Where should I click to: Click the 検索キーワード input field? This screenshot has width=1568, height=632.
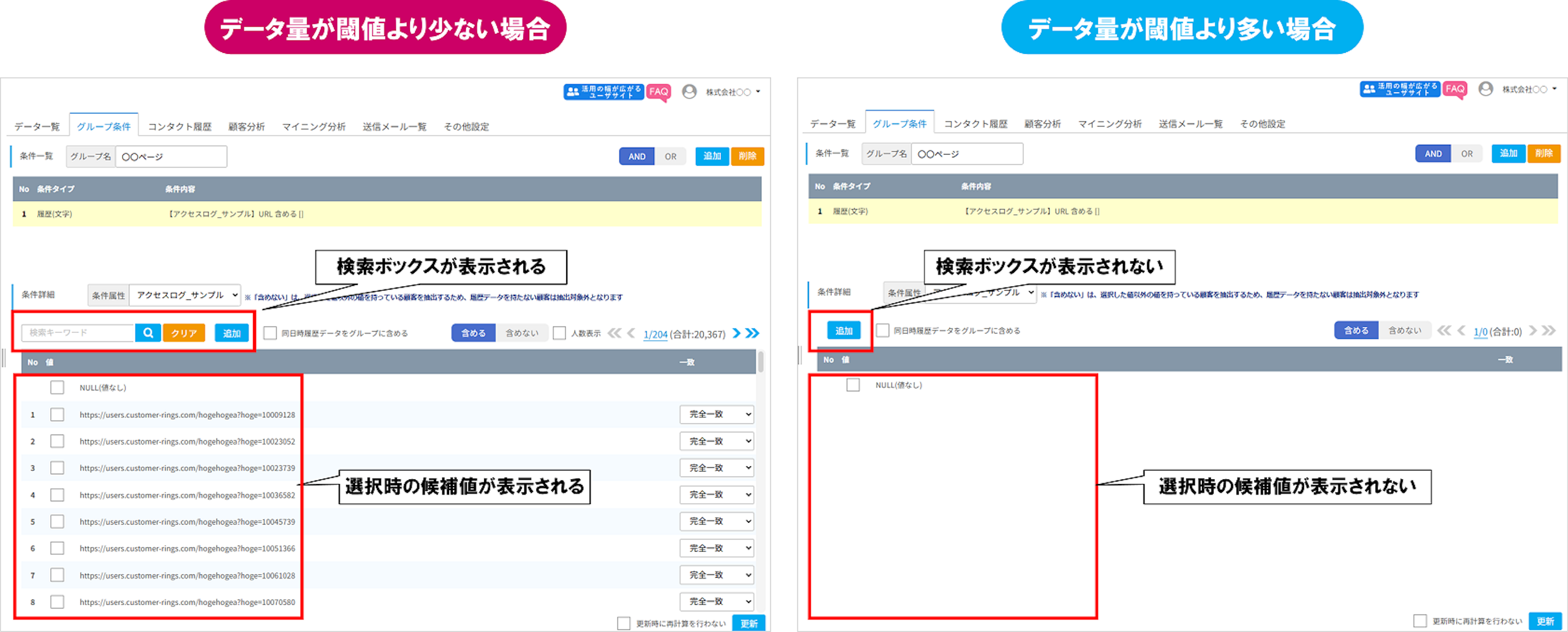pos(77,333)
